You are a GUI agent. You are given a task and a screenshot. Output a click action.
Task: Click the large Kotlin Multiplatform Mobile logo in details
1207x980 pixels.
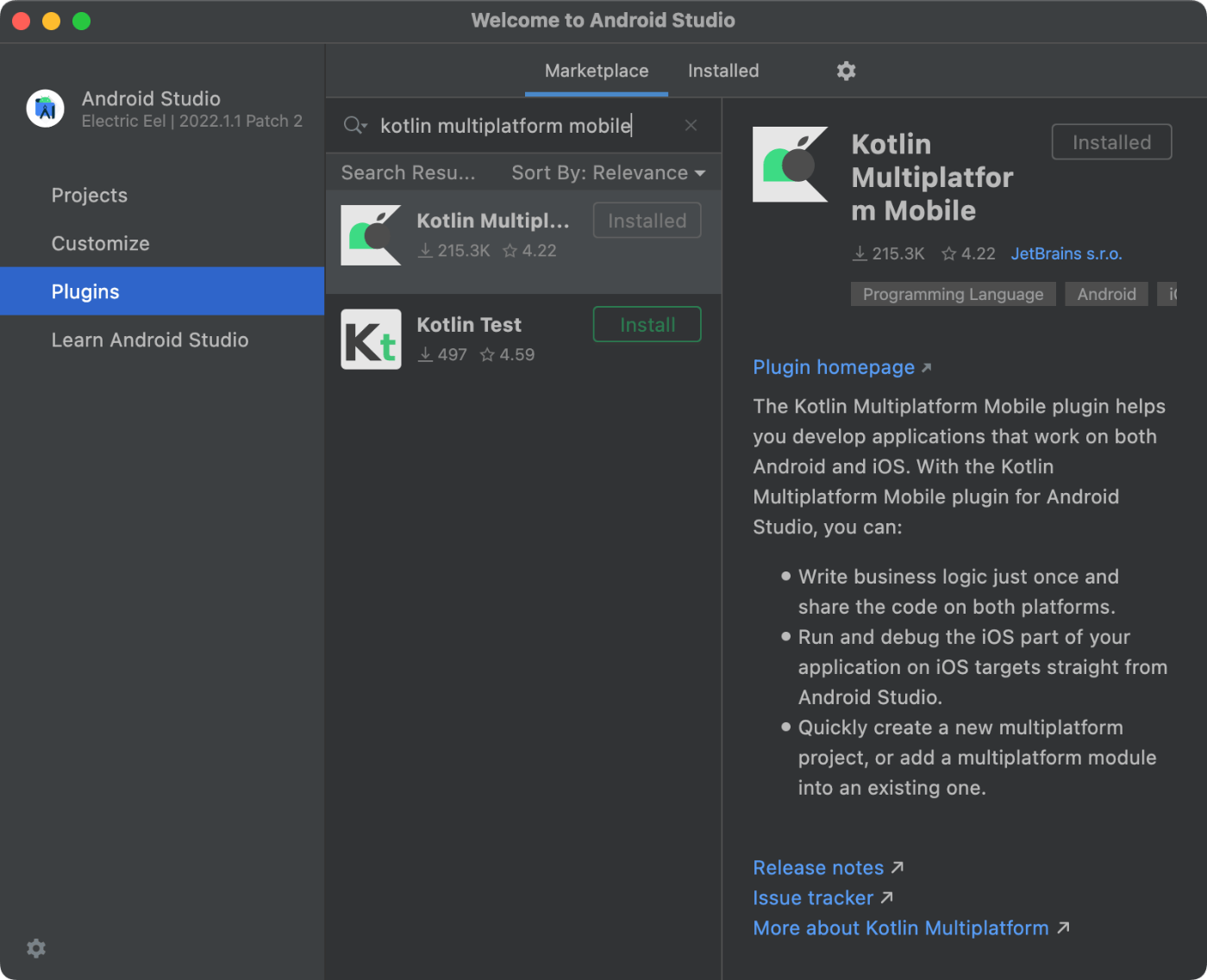(790, 165)
